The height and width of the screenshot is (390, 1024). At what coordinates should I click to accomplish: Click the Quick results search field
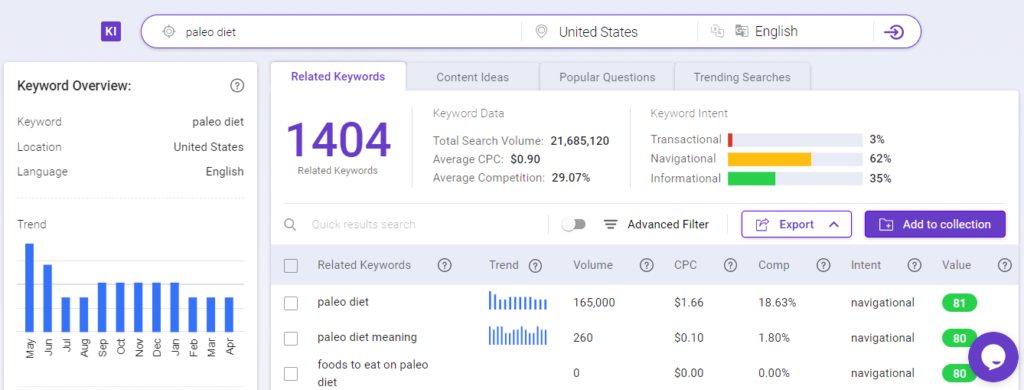tap(418, 224)
